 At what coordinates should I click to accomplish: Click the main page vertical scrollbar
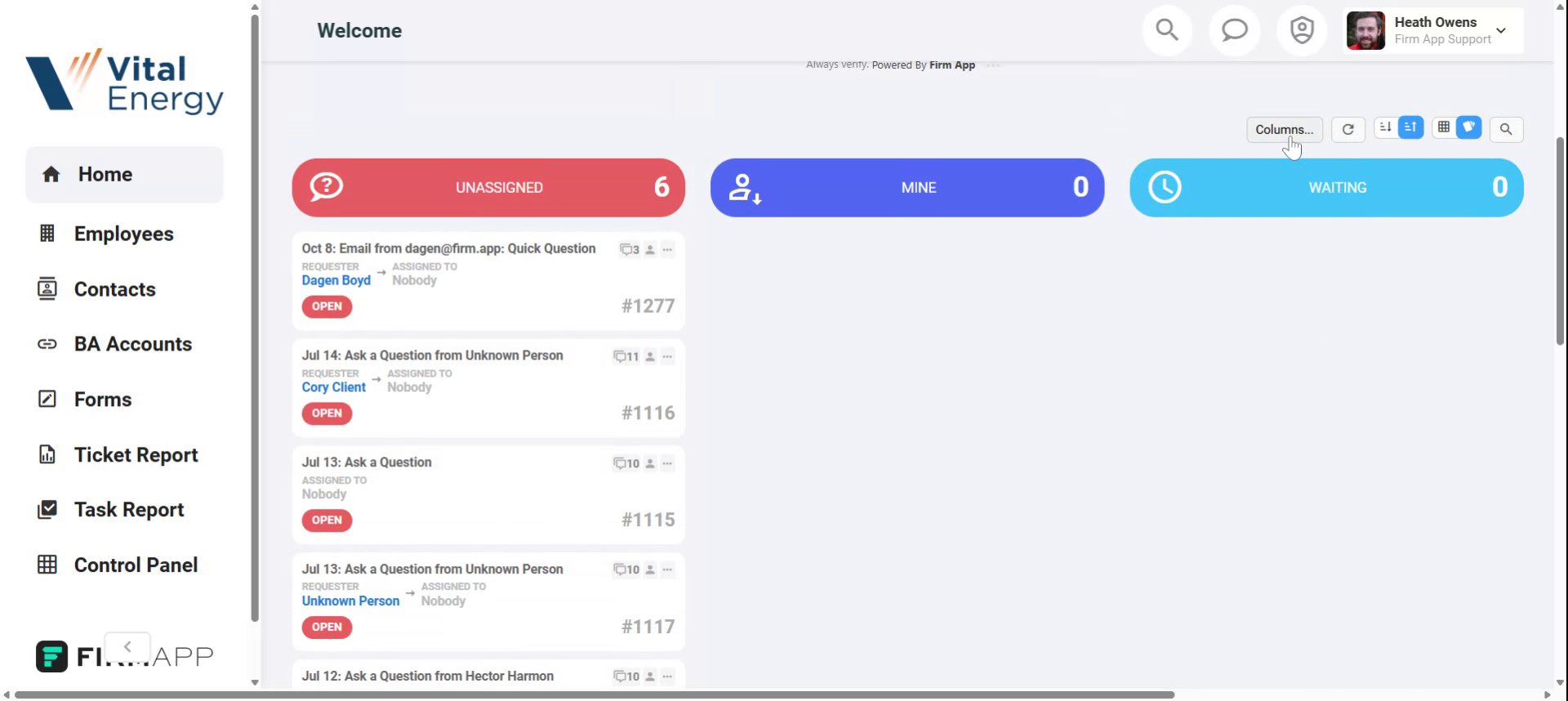[x=1560, y=241]
